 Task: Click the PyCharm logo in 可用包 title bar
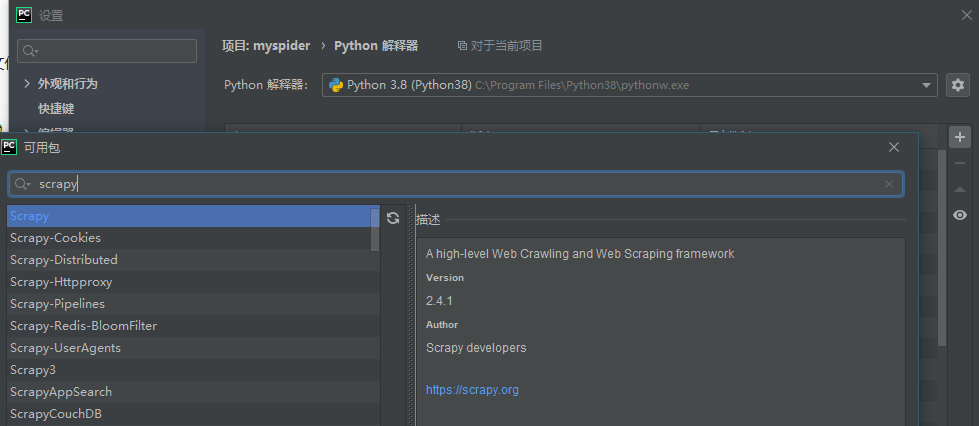pos(9,147)
